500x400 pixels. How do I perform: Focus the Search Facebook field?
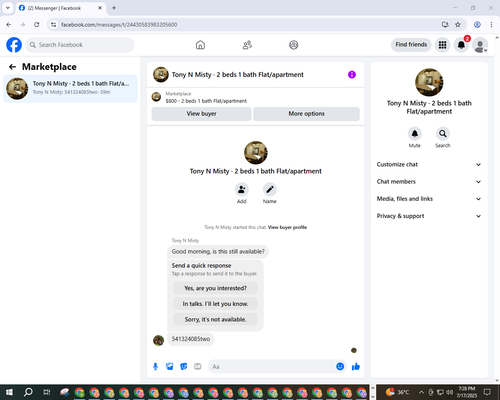point(80,45)
